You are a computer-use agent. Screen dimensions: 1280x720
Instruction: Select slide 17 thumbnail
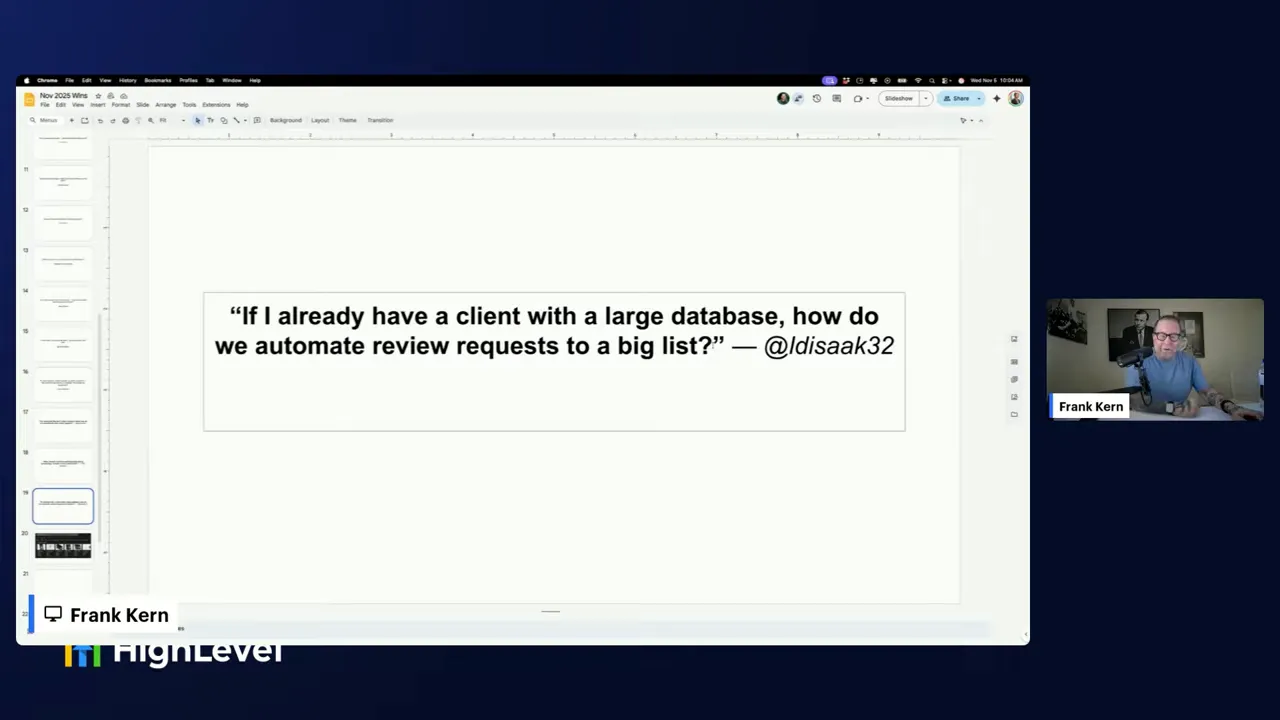tap(63, 425)
